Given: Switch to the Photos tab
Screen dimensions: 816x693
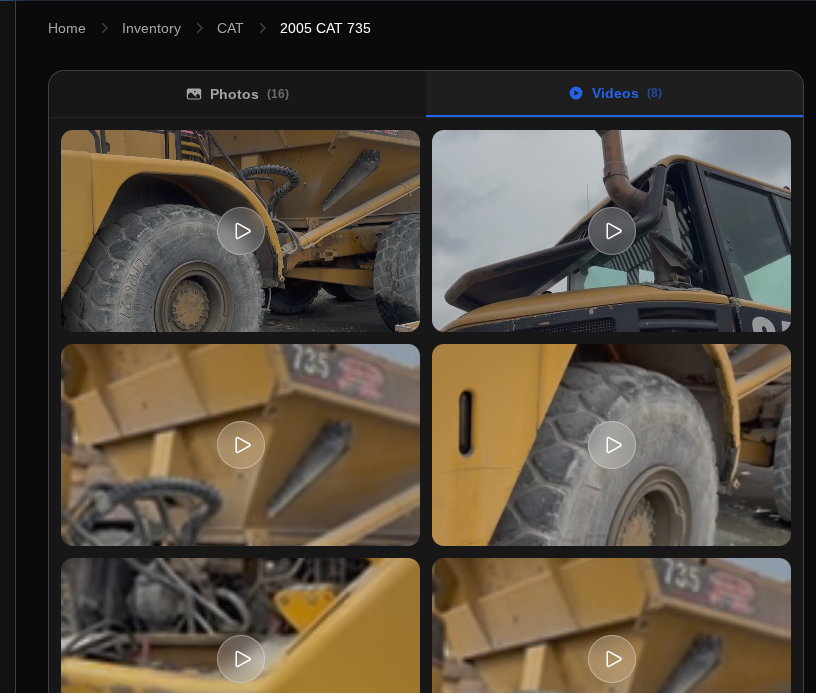Looking at the screenshot, I should pos(237,94).
